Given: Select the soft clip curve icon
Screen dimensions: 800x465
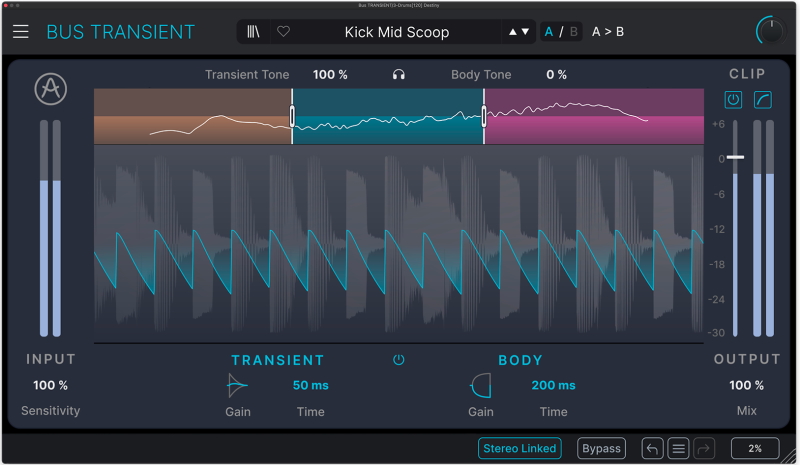Looking at the screenshot, I should pyautogui.click(x=762, y=100).
